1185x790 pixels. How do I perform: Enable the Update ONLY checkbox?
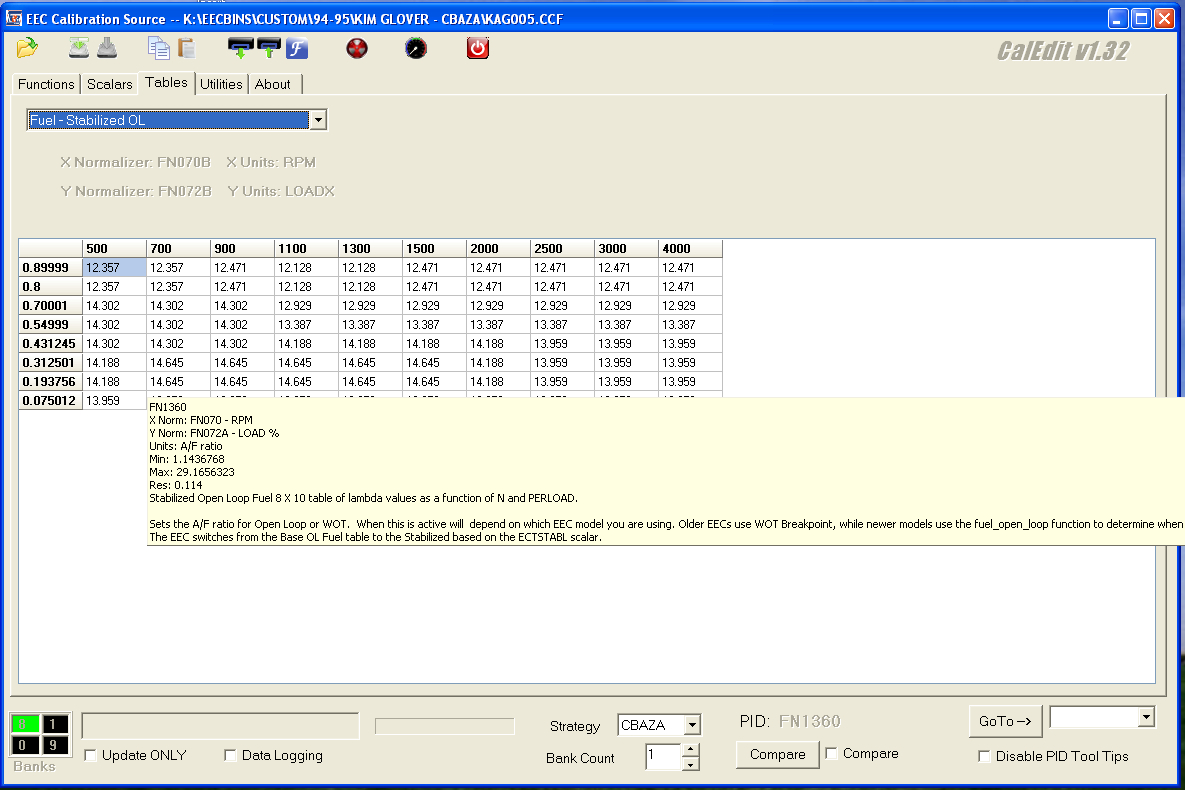91,755
